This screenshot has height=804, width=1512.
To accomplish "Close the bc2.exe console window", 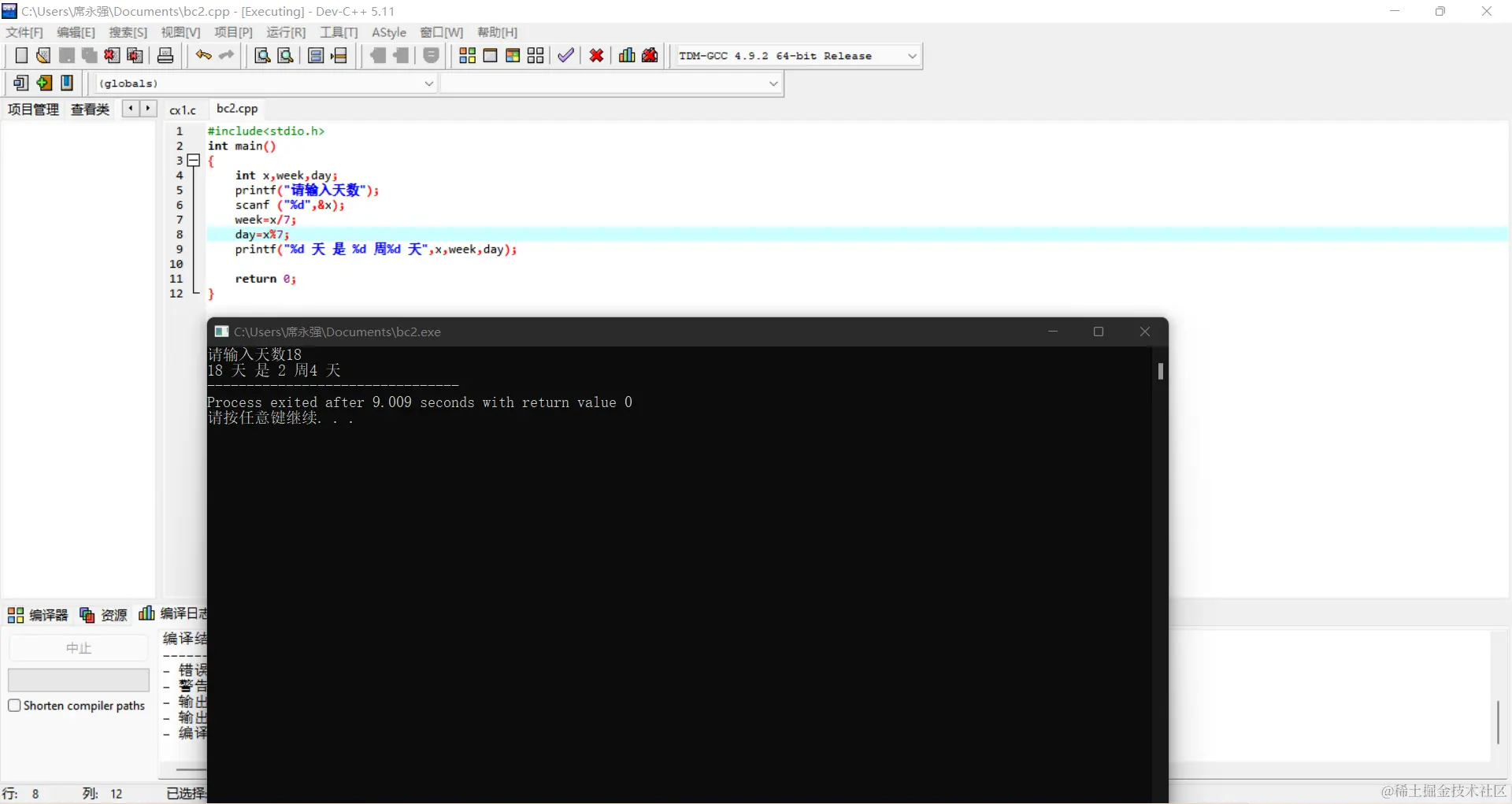I will pos(1145,332).
